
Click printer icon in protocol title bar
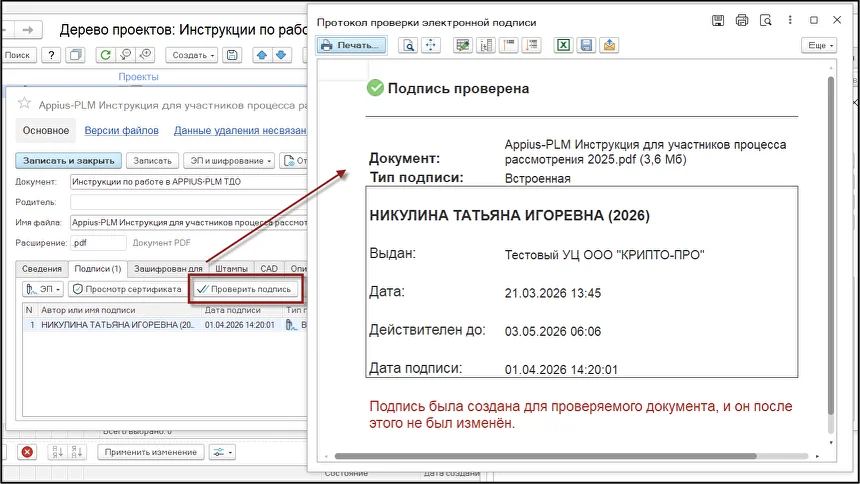coord(742,20)
